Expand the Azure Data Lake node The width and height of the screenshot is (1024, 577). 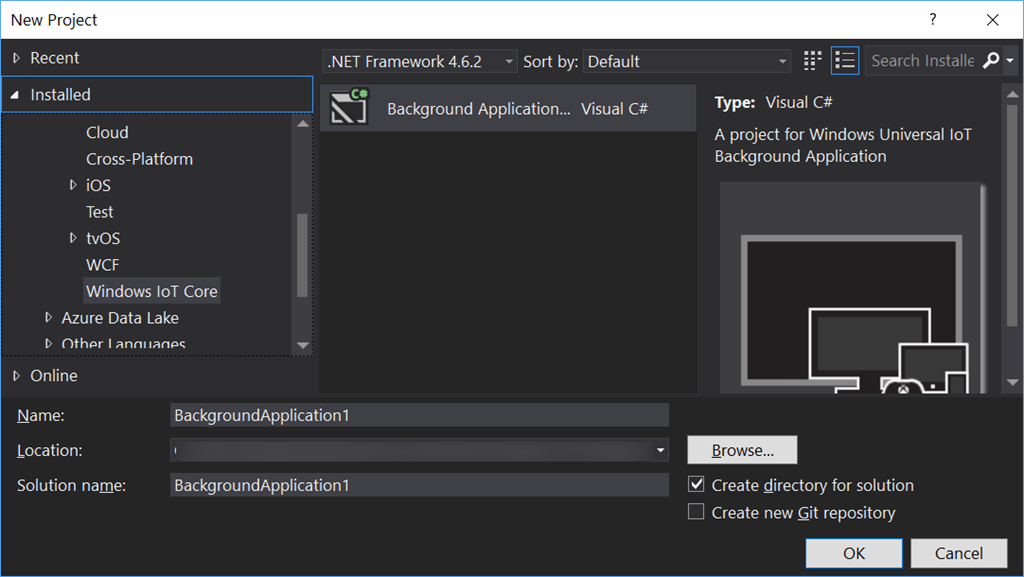(48, 318)
